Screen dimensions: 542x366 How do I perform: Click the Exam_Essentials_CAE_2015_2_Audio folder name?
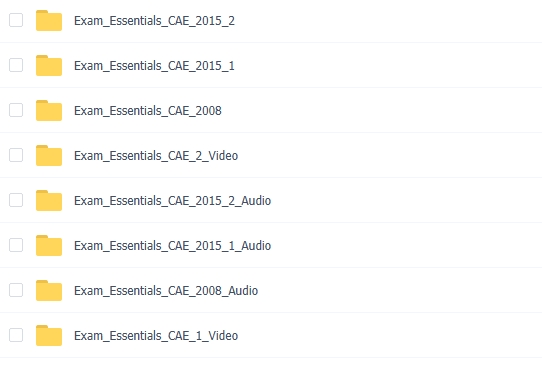[x=172, y=200]
